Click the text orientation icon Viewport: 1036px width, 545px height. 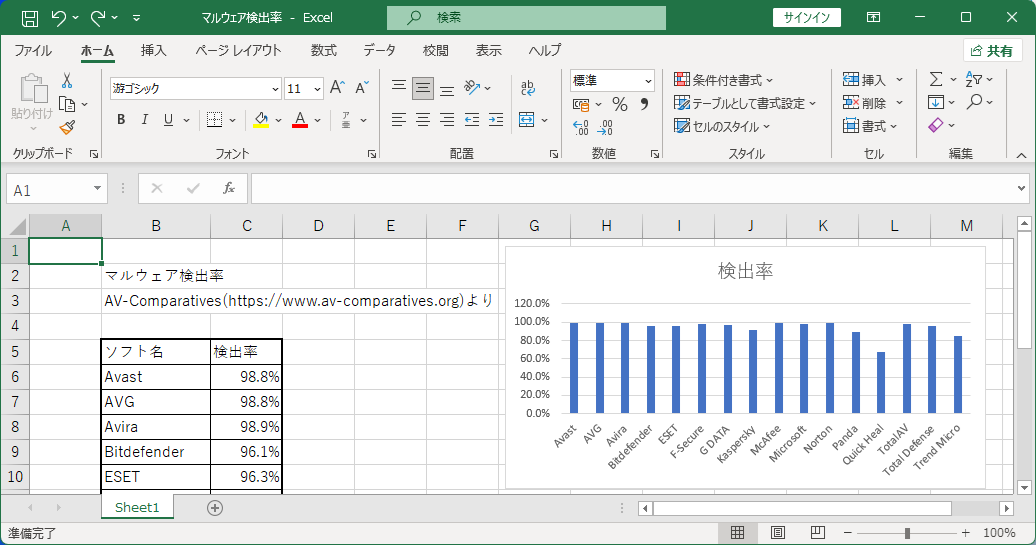point(472,87)
